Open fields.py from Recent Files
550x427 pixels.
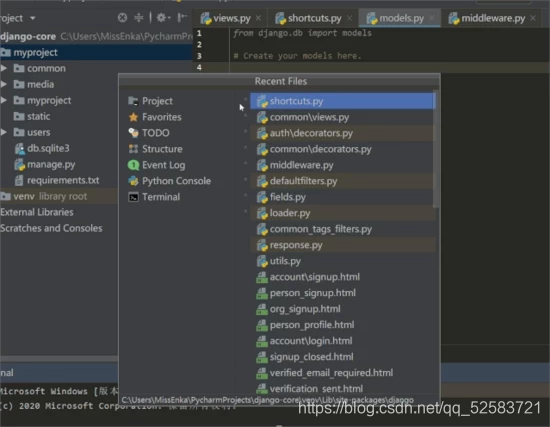click(342, 197)
